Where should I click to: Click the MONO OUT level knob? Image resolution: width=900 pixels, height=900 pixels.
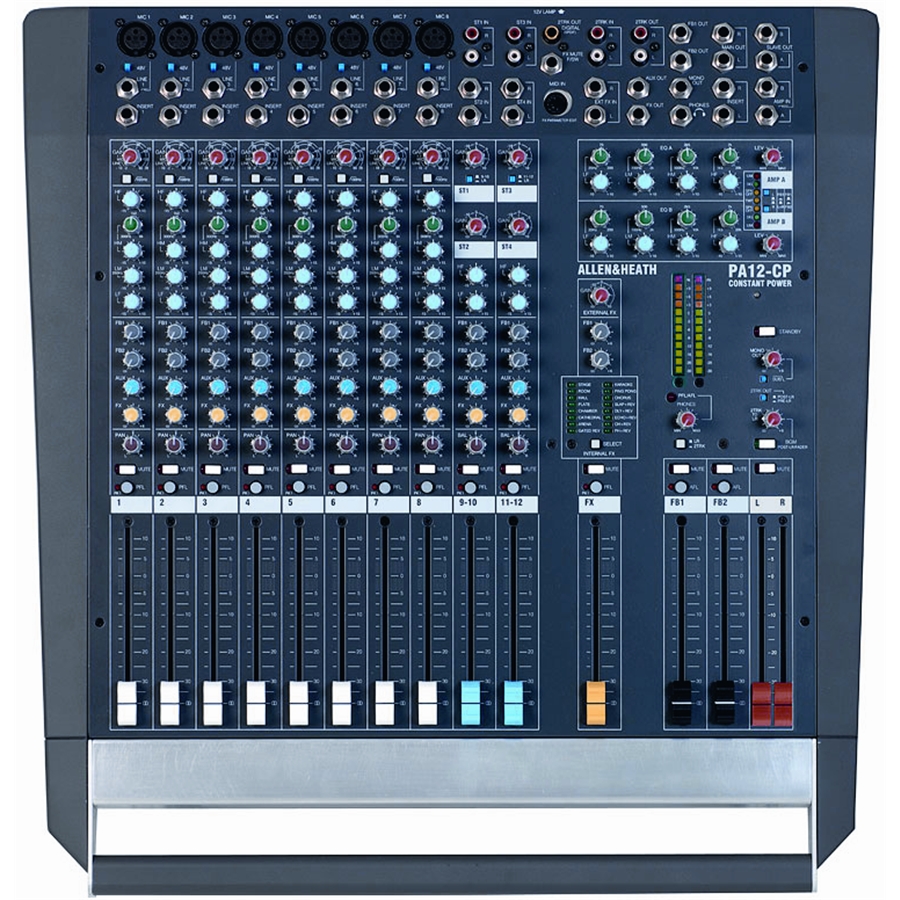773,360
